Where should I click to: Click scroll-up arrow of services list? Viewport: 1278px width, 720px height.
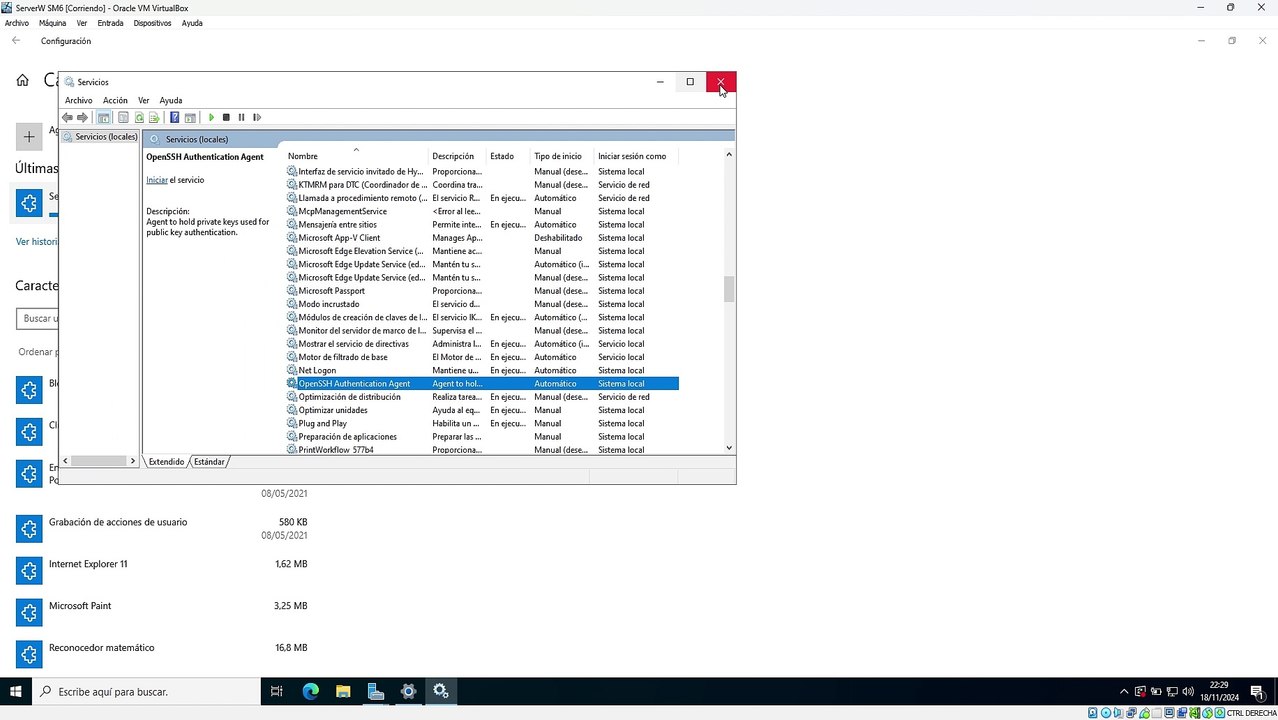pyautogui.click(x=729, y=155)
